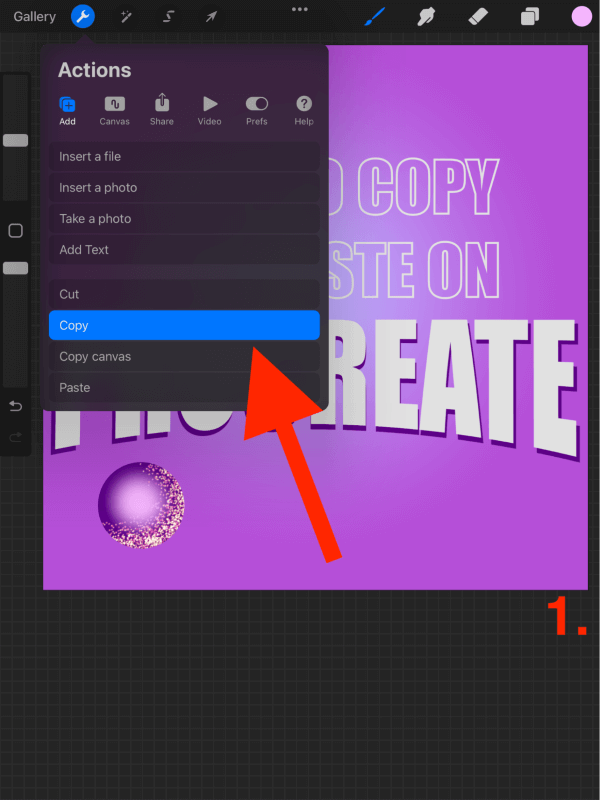
Task: Return to the Gallery
Action: click(x=34, y=16)
